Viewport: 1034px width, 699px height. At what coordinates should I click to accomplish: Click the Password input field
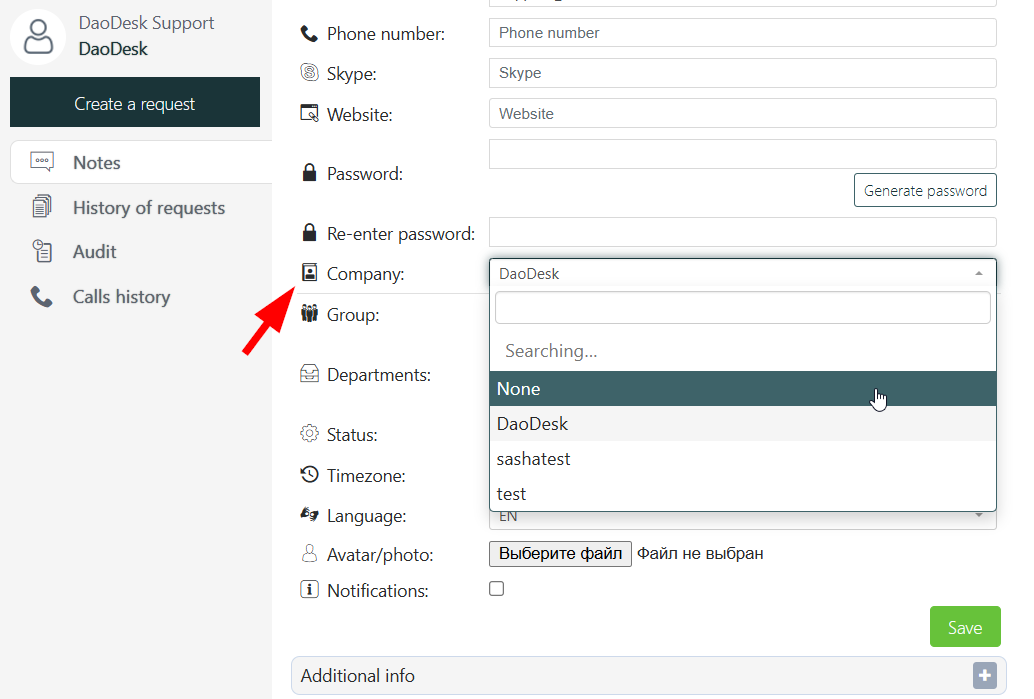pos(743,154)
